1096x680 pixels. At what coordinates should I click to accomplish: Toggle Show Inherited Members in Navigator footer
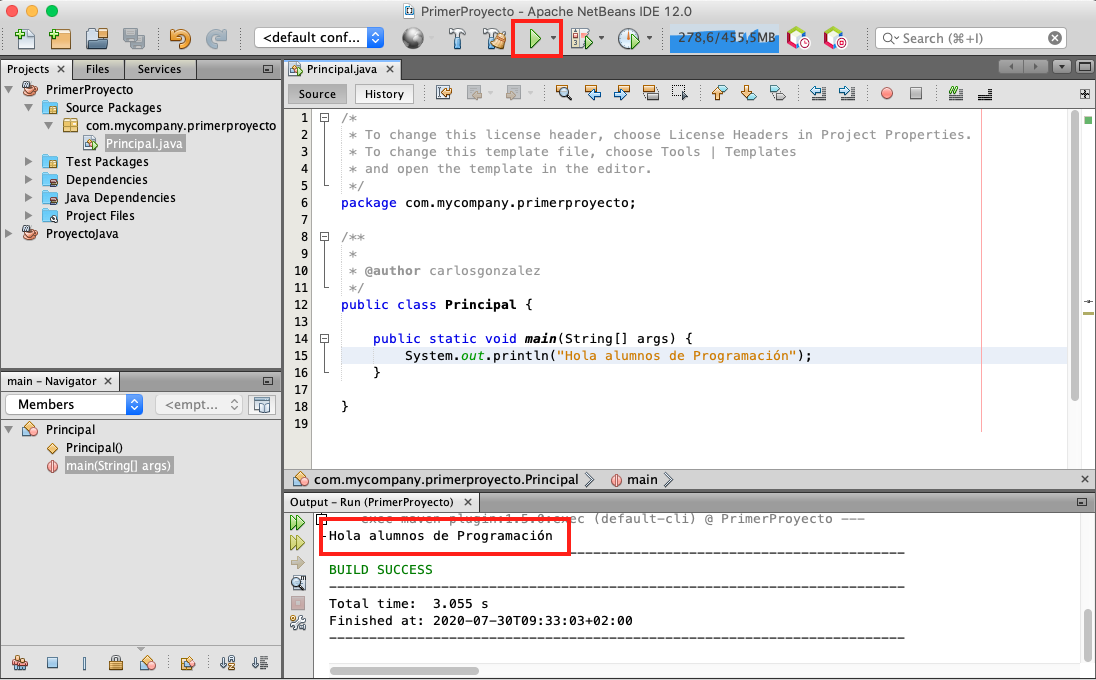(x=20, y=663)
